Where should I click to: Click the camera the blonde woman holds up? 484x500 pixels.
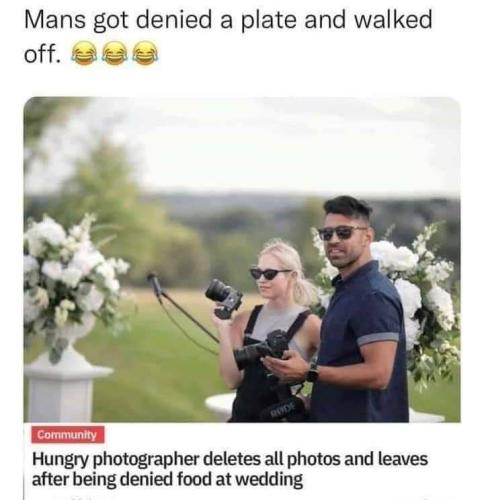224,298
